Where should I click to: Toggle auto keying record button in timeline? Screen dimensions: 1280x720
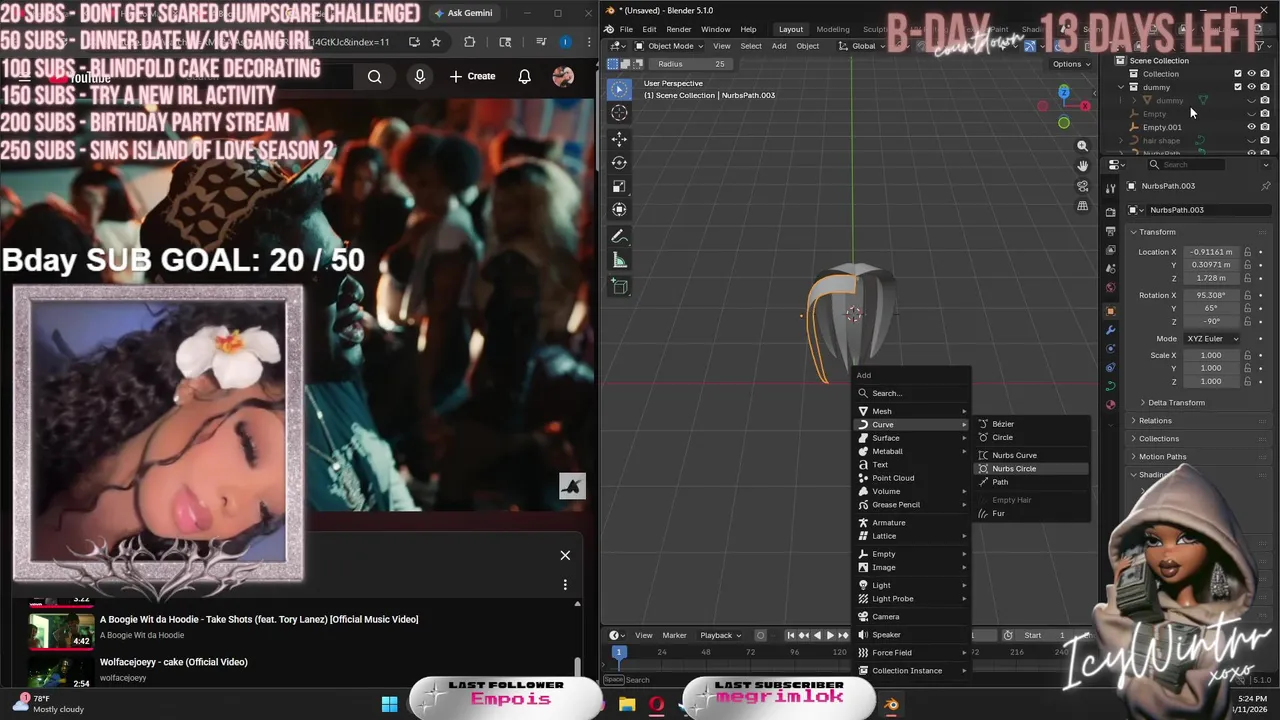761,635
